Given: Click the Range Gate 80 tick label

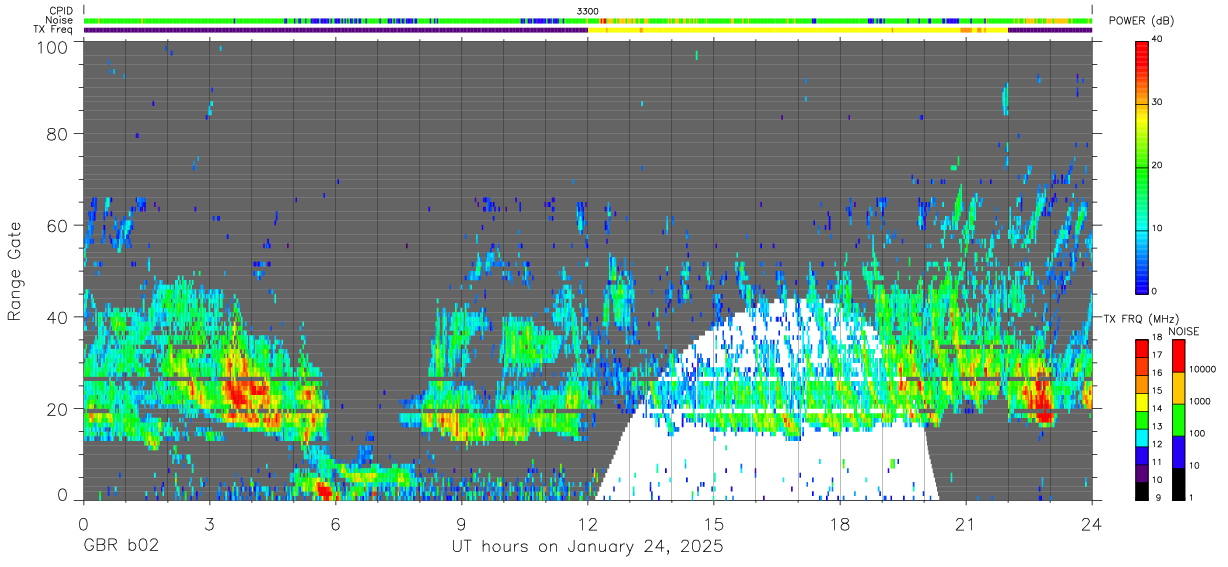Looking at the screenshot, I should tap(57, 133).
